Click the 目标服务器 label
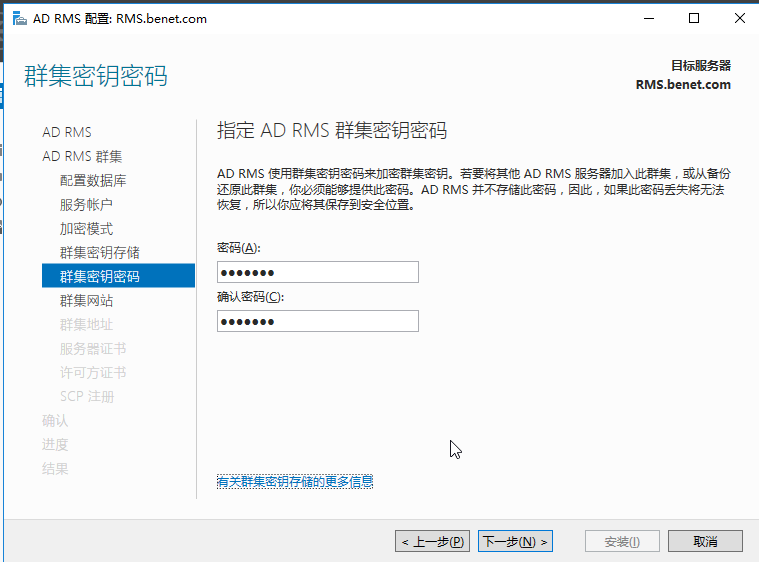This screenshot has width=759, height=562. pos(700,65)
